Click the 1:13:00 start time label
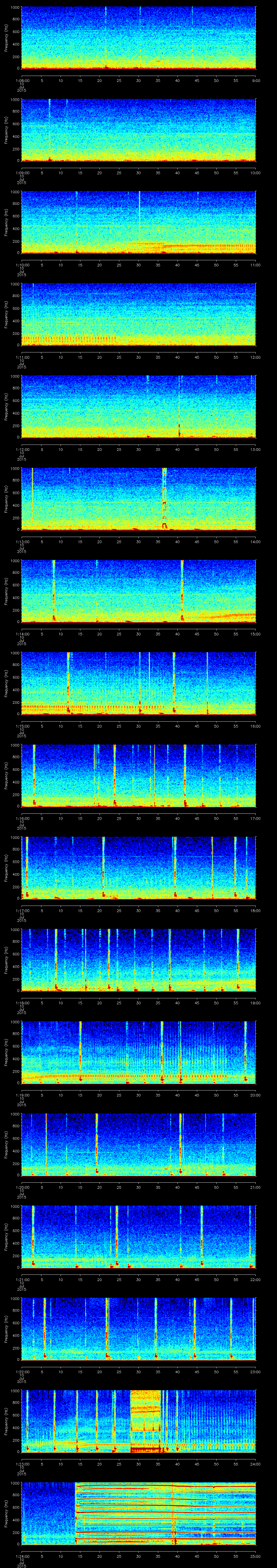The height and width of the screenshot is (1568, 277). point(22,542)
